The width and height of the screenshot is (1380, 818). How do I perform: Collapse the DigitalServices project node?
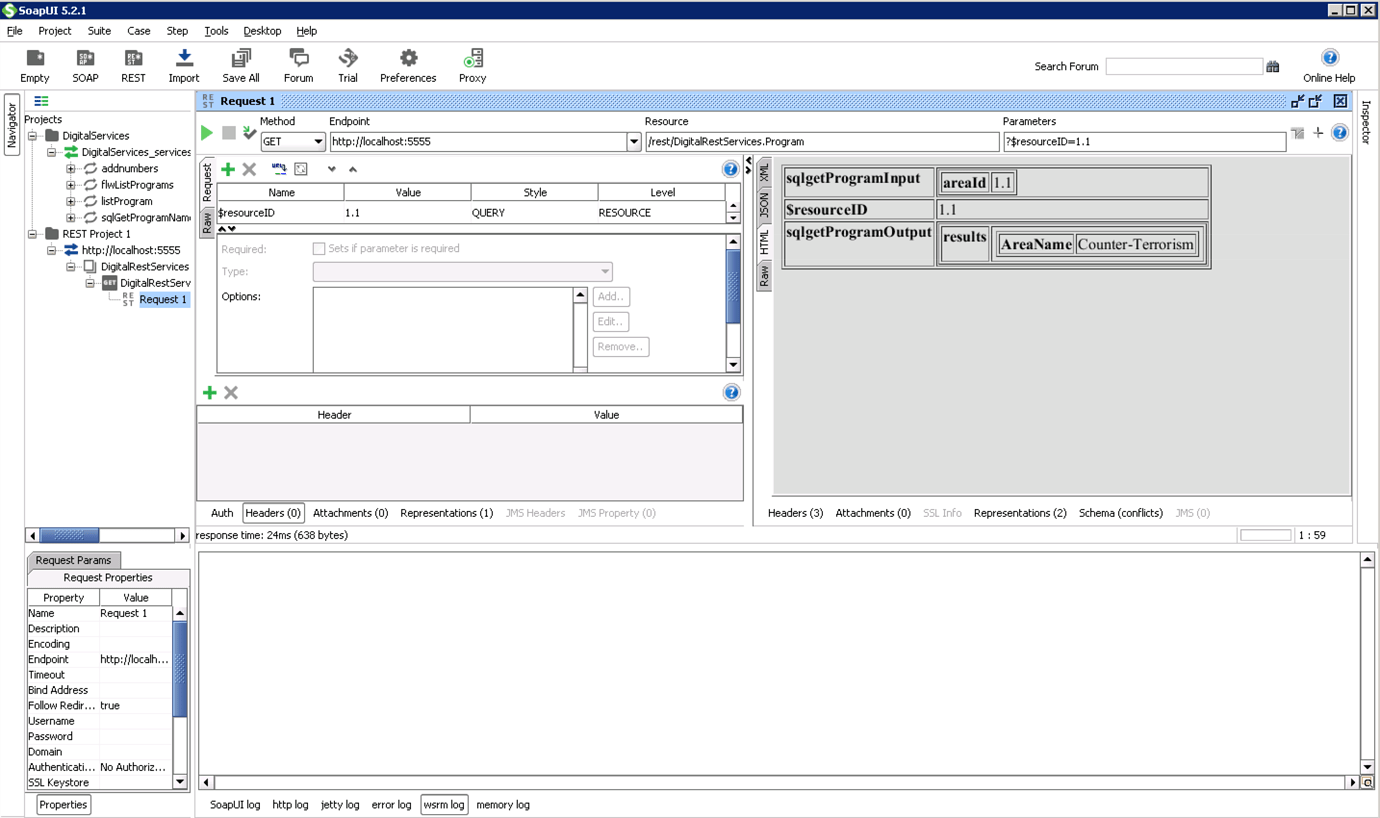pyautogui.click(x=33, y=136)
